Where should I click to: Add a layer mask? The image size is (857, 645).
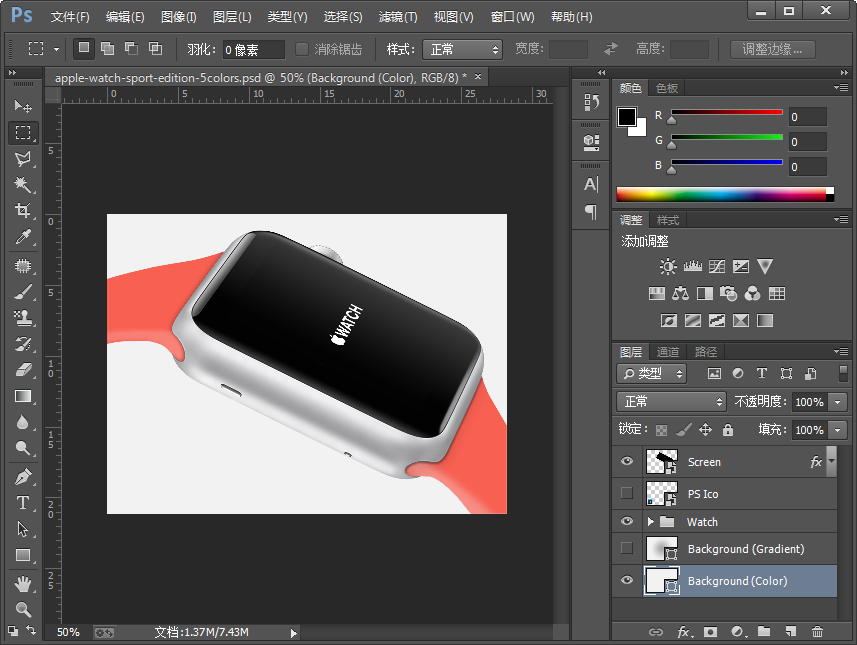click(x=711, y=632)
